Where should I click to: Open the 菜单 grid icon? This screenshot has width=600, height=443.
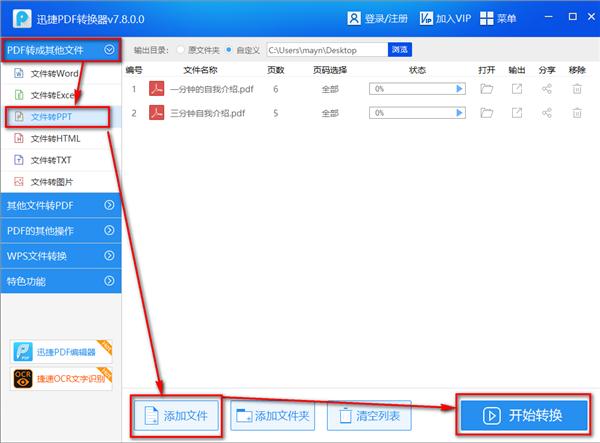(486, 18)
